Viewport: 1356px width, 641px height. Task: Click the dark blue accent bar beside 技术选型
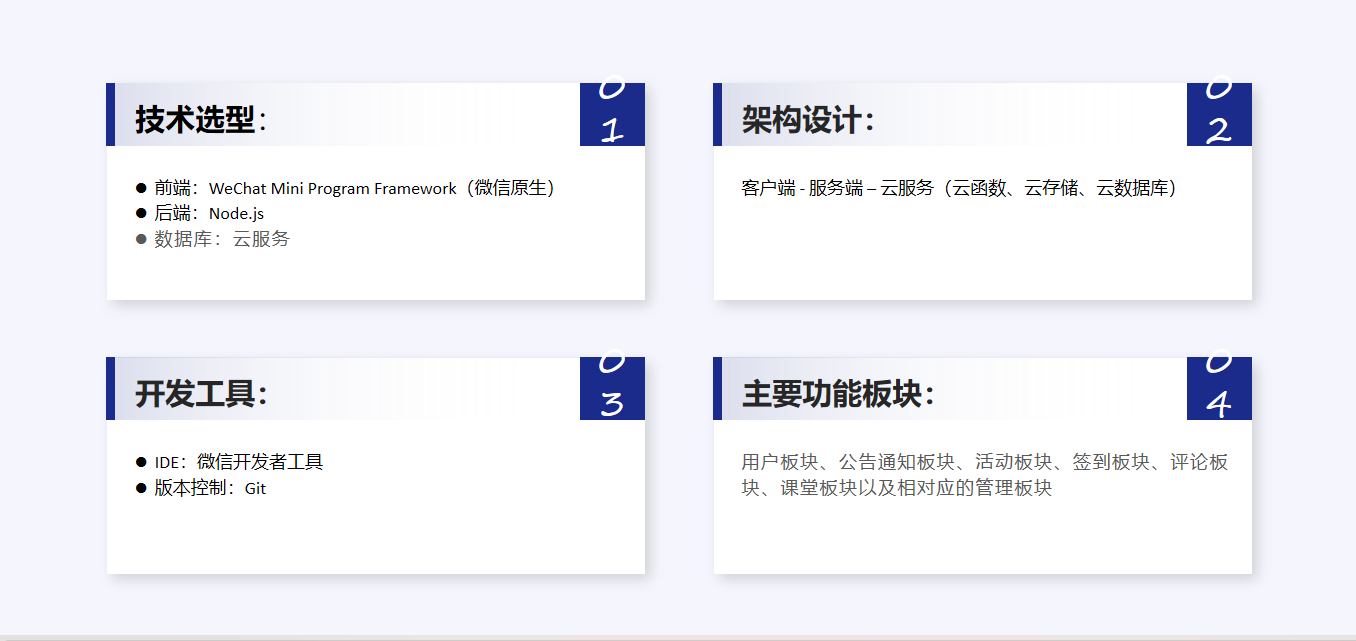pos(110,114)
